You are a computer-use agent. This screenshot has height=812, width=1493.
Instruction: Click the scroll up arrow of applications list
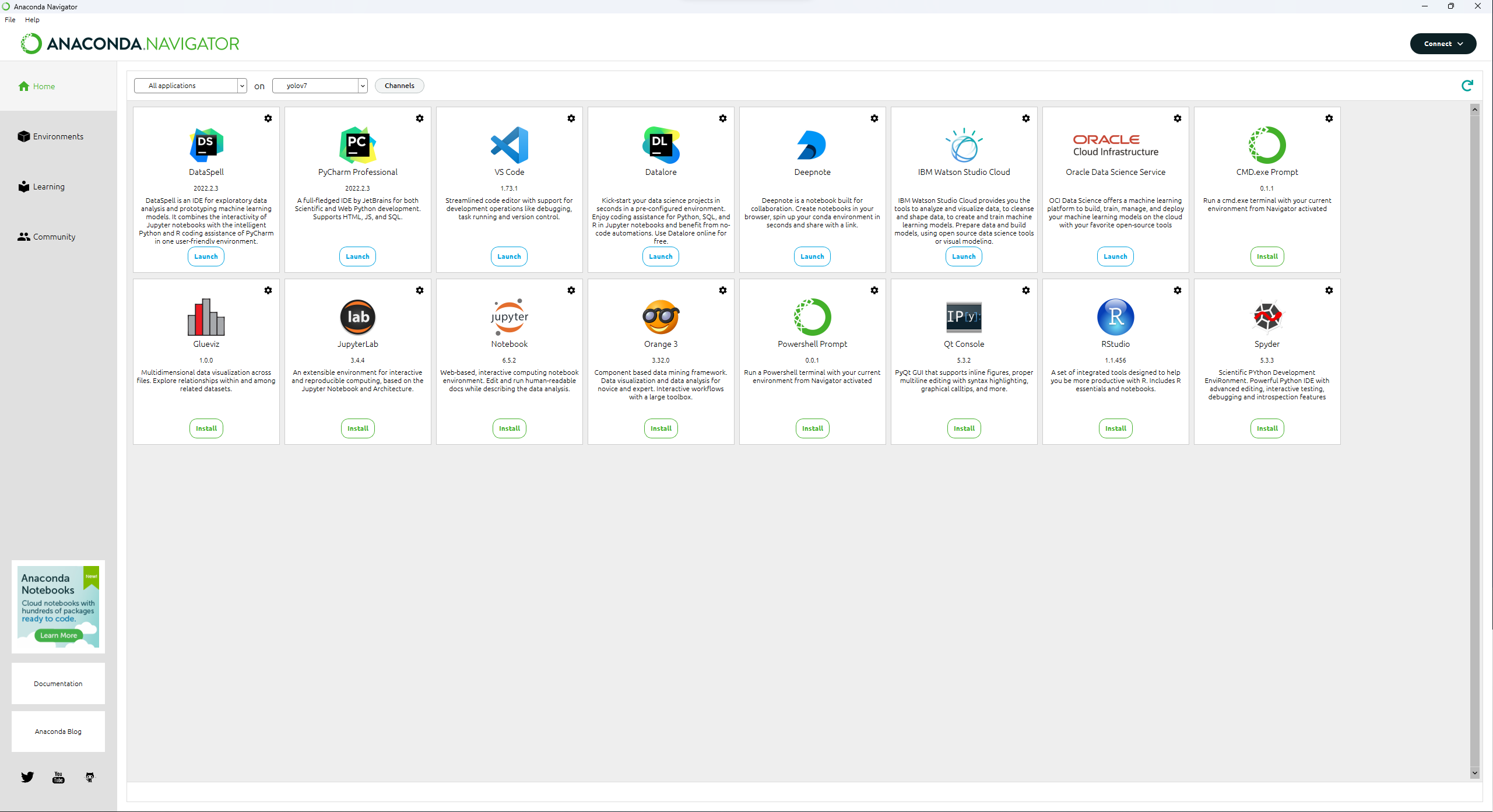click(1474, 110)
